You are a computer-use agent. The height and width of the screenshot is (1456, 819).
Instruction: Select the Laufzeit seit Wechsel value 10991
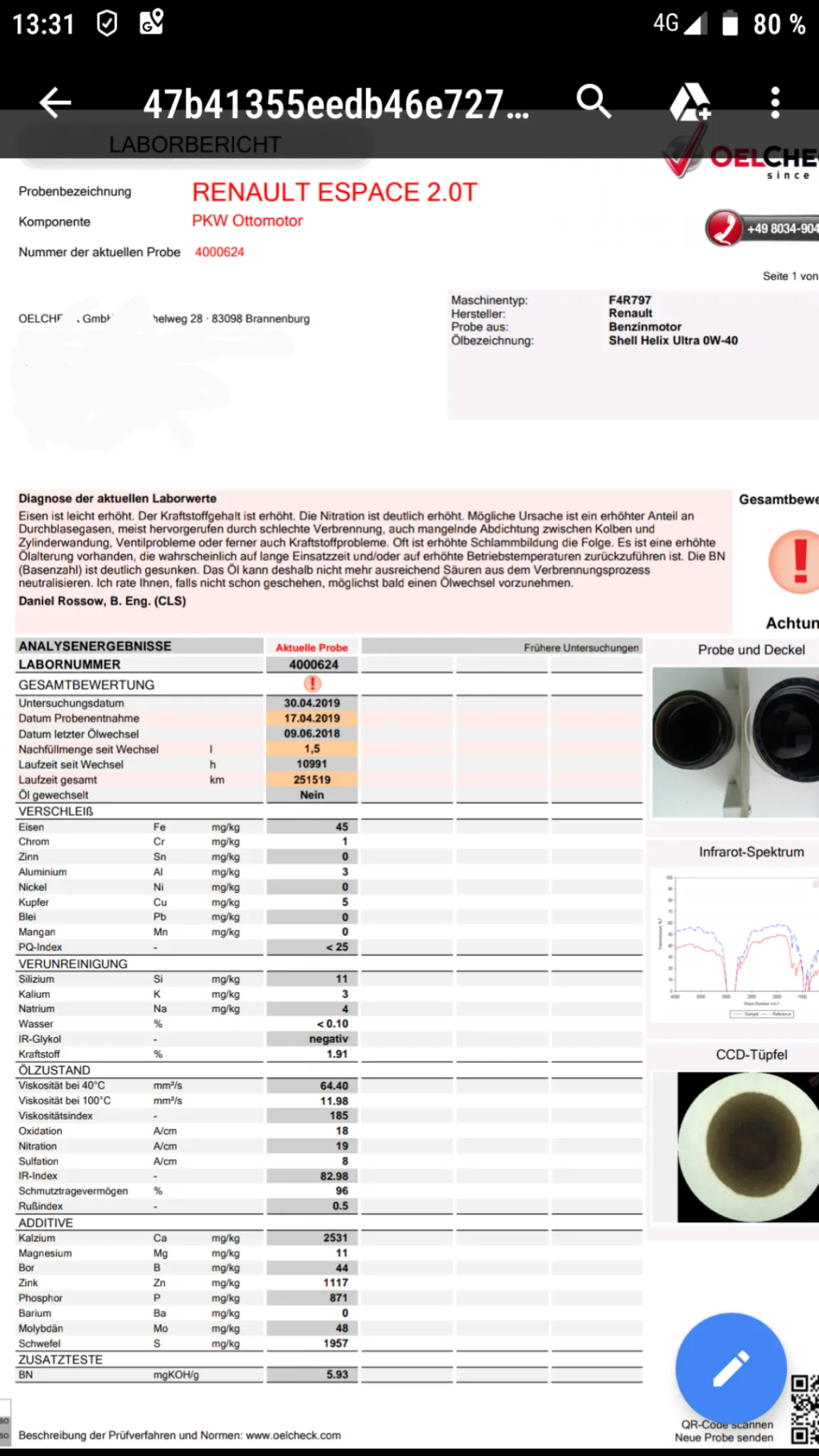(312, 764)
